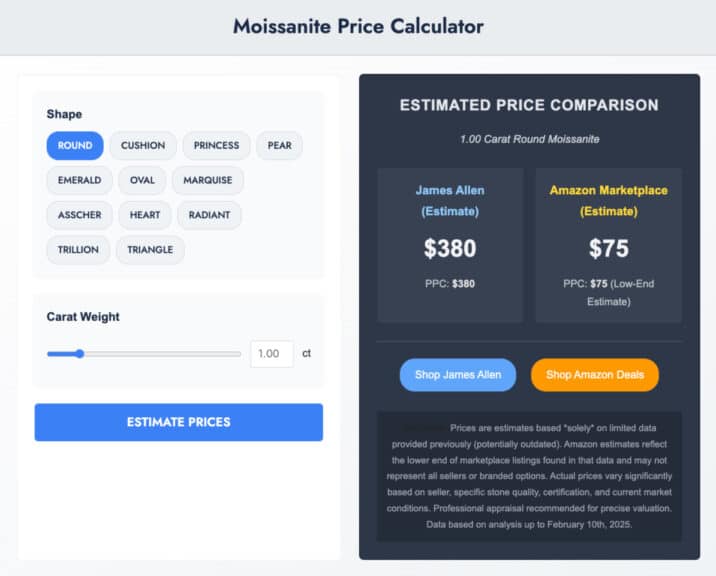The width and height of the screenshot is (716, 576).
Task: Choose the Emerald shape option
Action: click(x=79, y=181)
